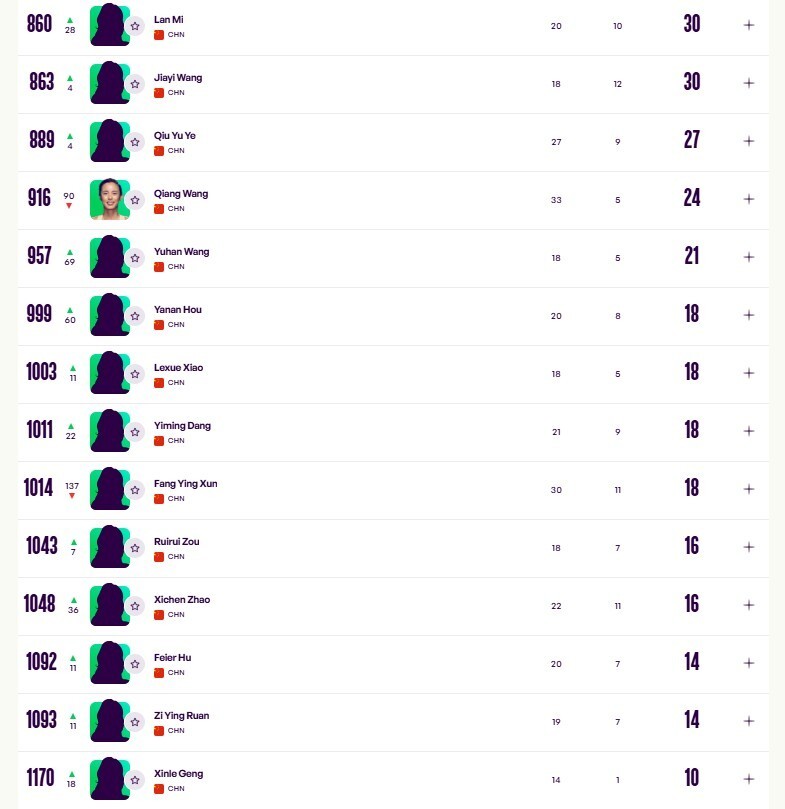The height and width of the screenshot is (809, 785).
Task: Open Yanan Hou's profile name link
Action: [178, 310]
